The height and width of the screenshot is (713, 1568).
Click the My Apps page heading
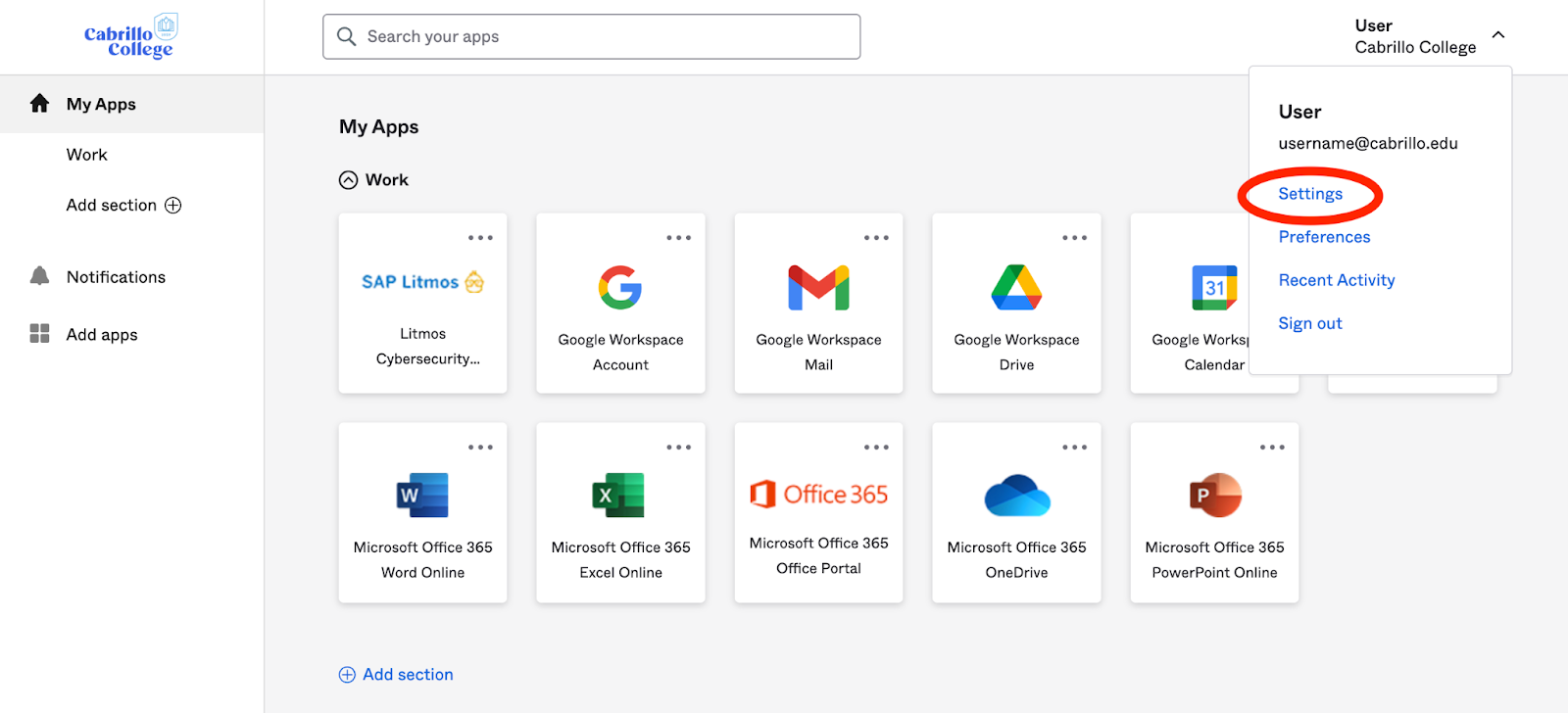(379, 127)
